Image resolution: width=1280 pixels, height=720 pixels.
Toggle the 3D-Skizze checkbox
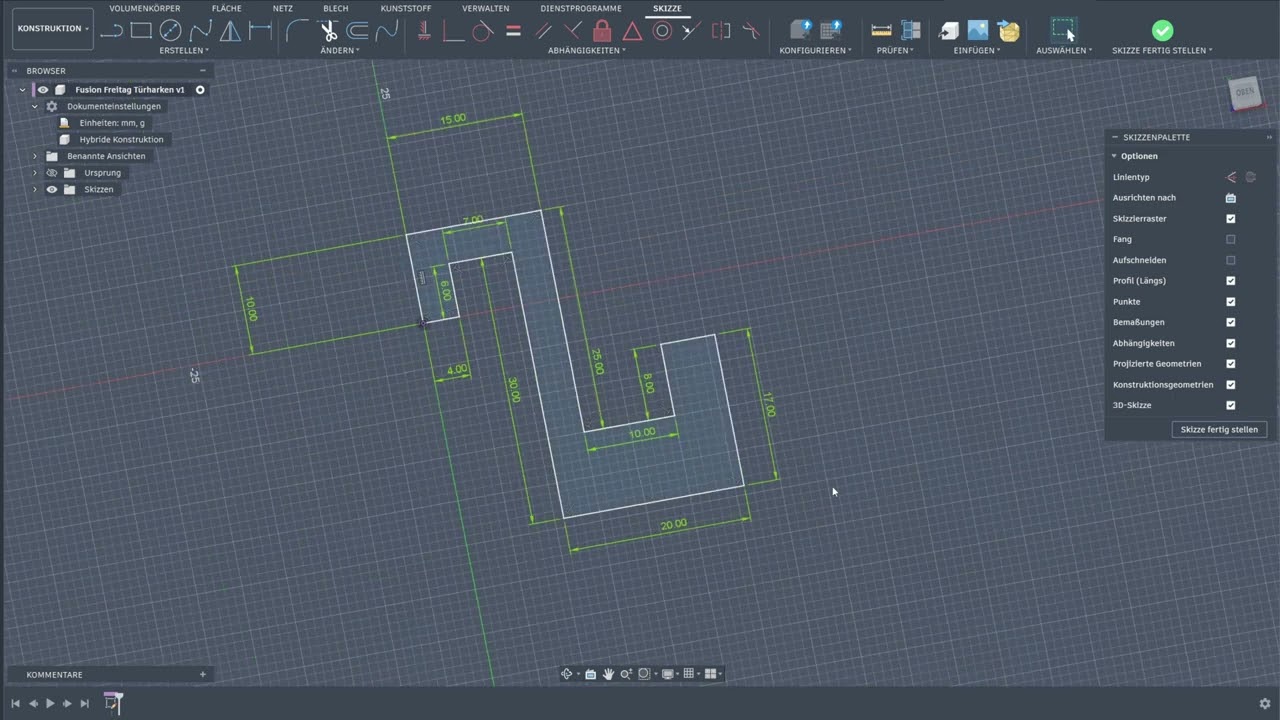[1231, 405]
